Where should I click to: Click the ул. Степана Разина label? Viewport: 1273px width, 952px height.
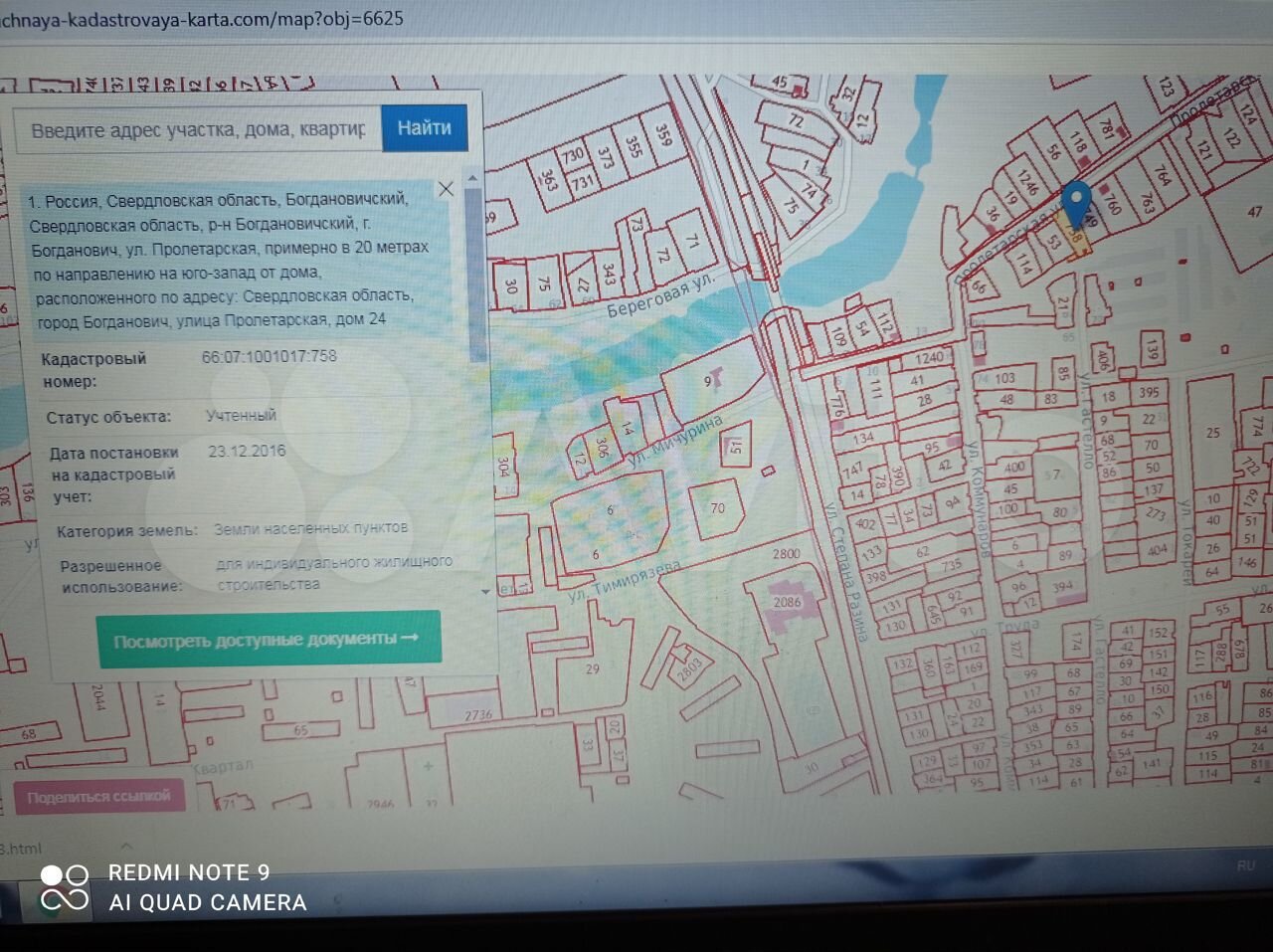[x=847, y=570]
